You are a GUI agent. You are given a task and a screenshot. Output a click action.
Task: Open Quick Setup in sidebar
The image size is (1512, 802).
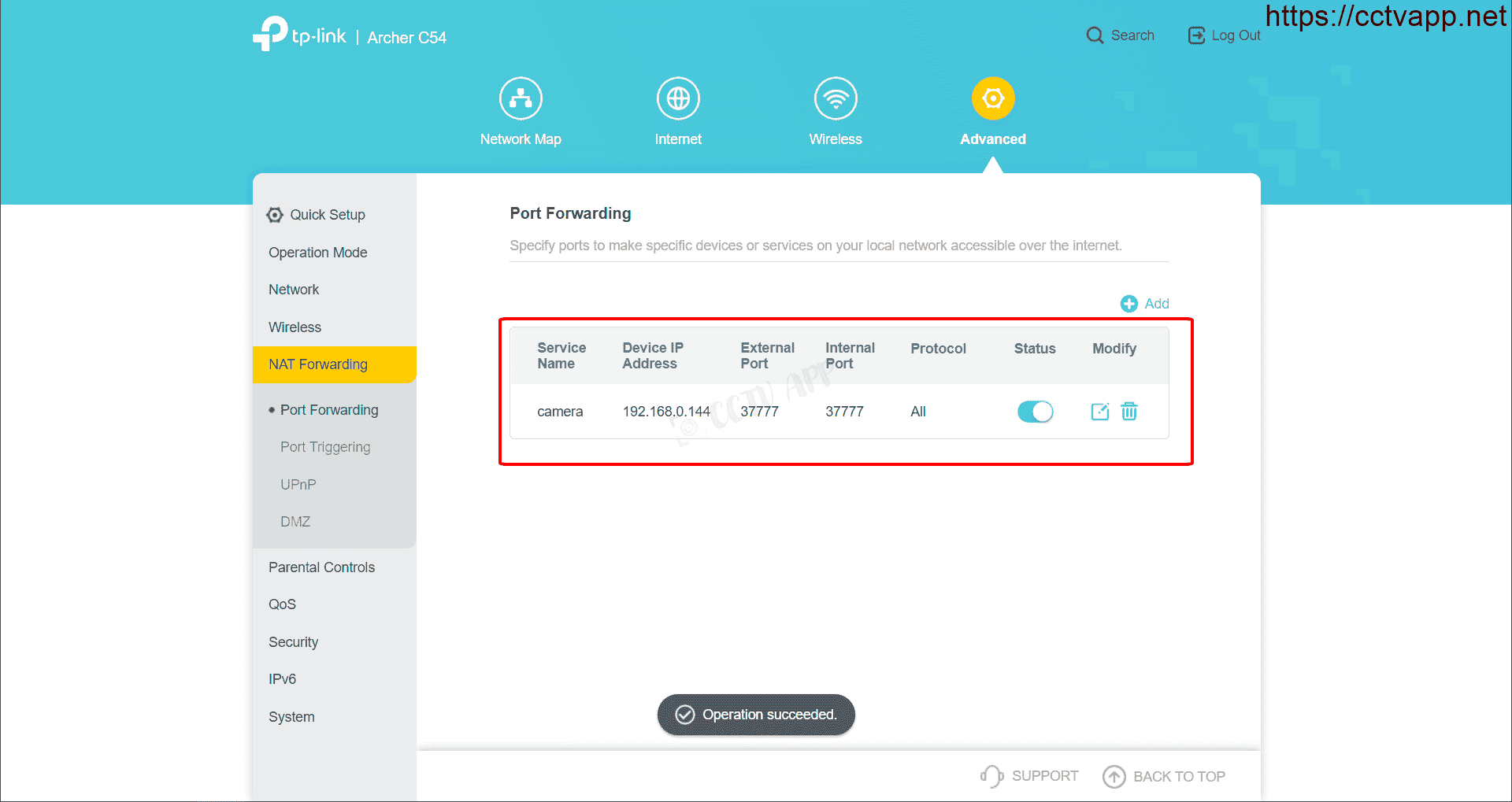click(x=327, y=215)
